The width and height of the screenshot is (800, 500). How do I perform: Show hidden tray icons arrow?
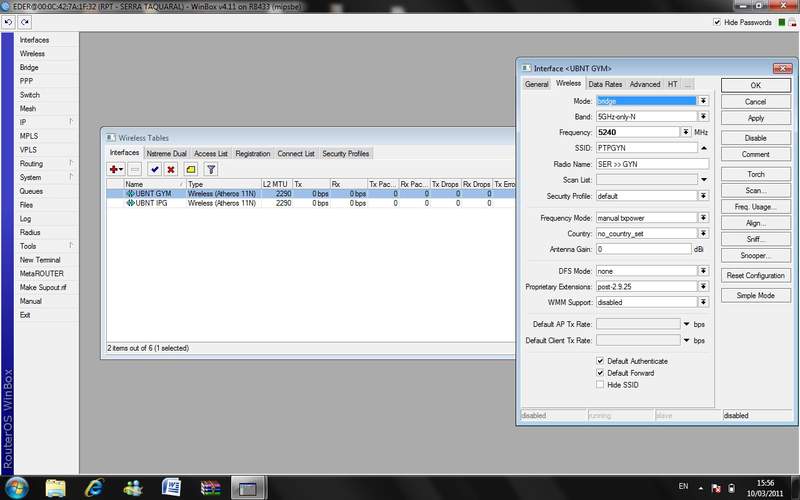tap(701, 488)
